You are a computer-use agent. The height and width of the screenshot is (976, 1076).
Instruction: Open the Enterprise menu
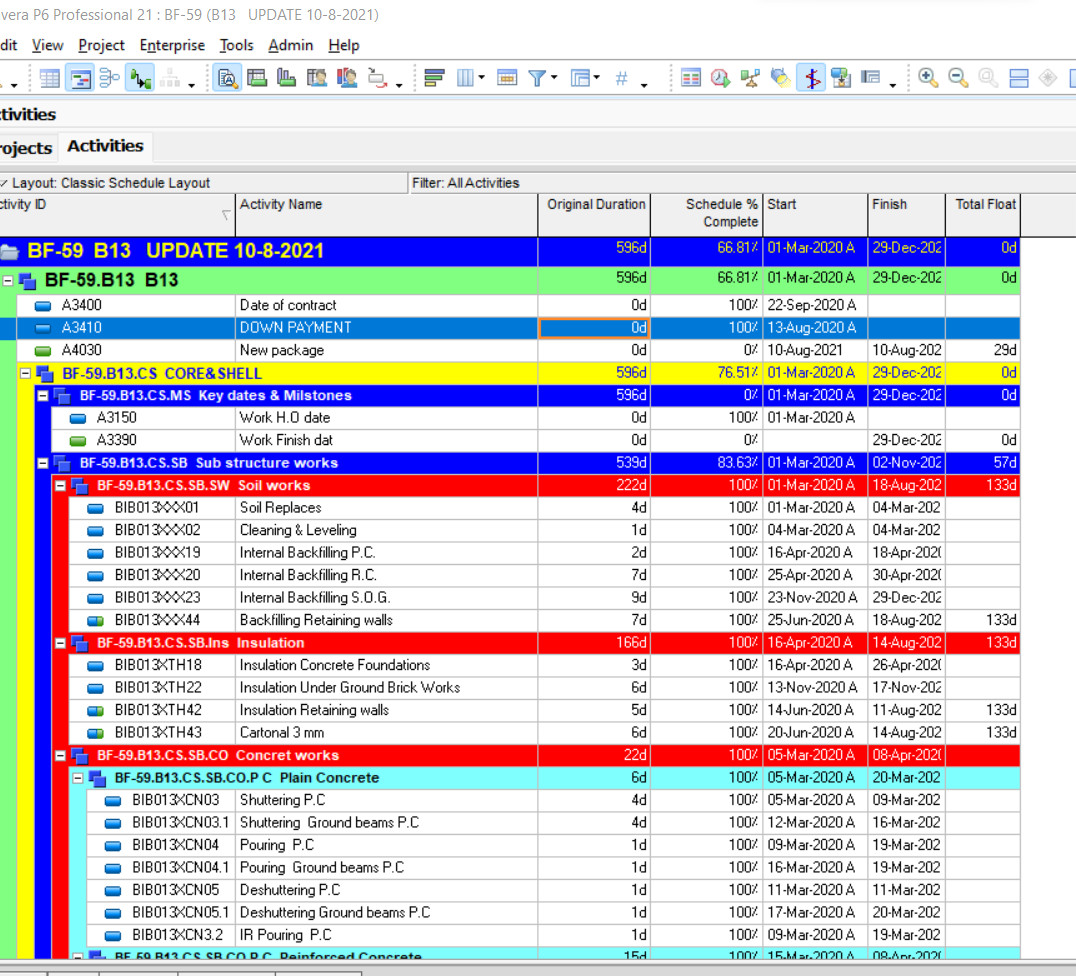click(x=171, y=45)
